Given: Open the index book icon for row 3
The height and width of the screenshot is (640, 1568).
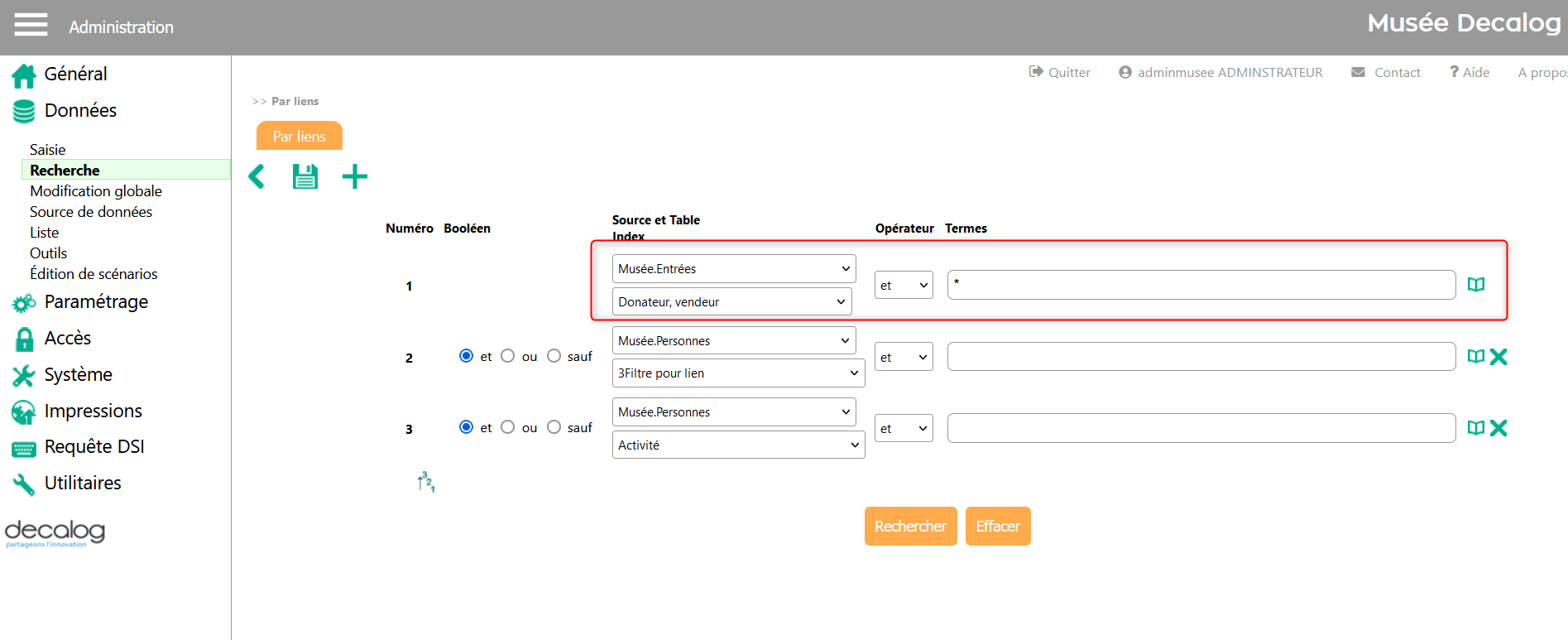Looking at the screenshot, I should (x=1475, y=428).
